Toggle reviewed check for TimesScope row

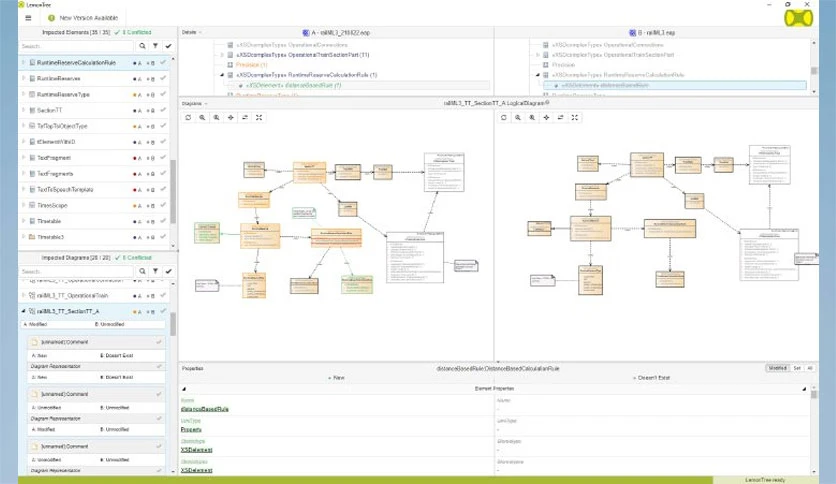point(163,205)
